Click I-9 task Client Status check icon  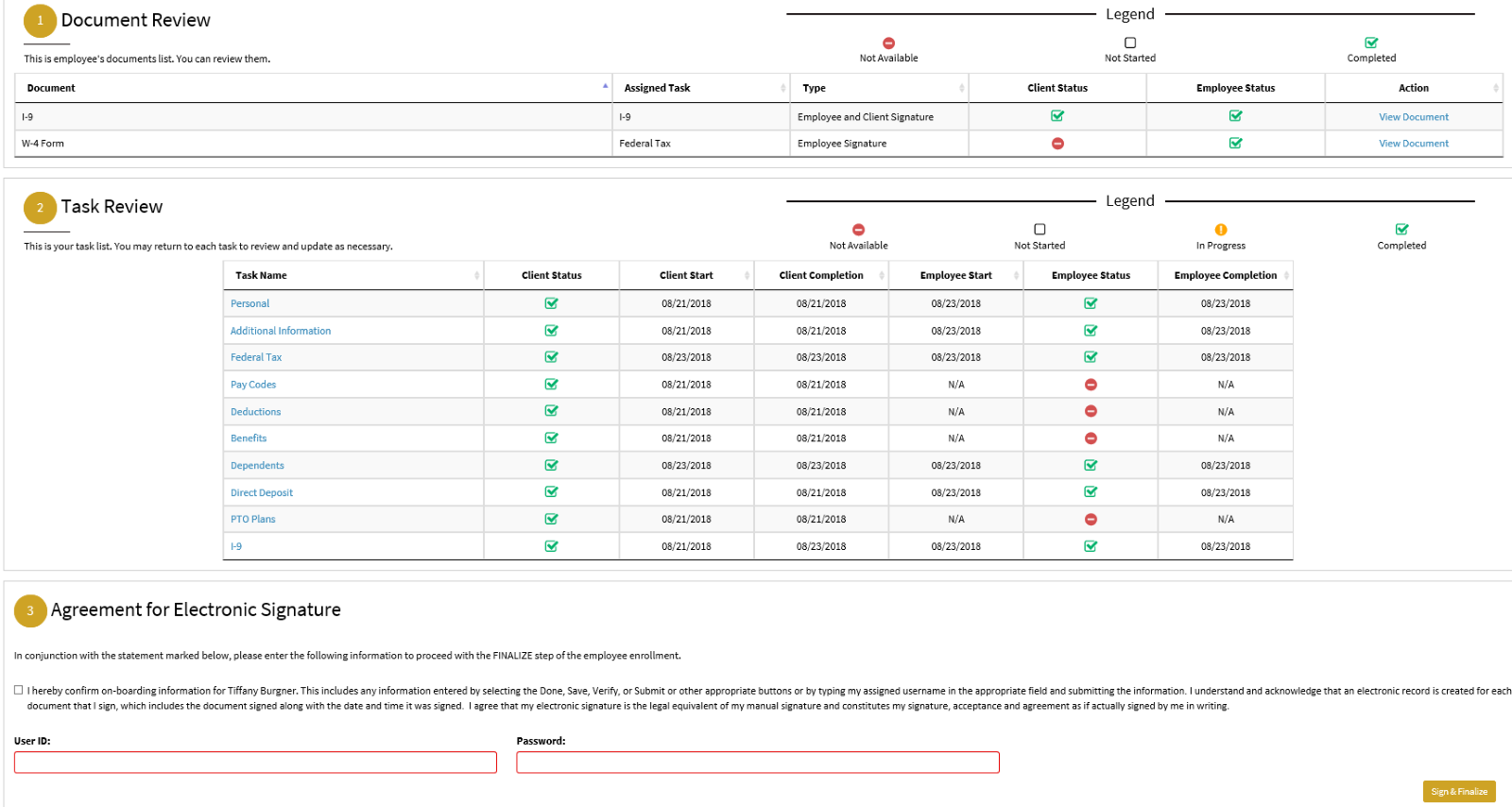(551, 546)
